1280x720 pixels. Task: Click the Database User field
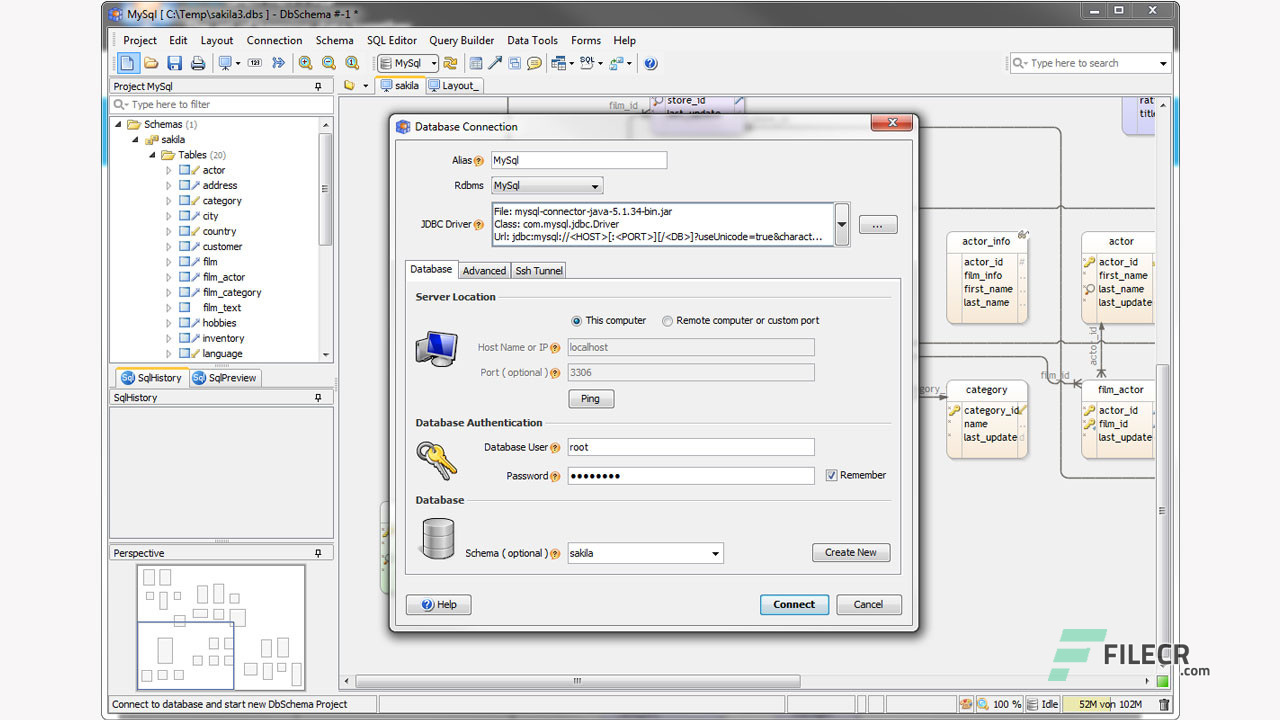point(690,448)
